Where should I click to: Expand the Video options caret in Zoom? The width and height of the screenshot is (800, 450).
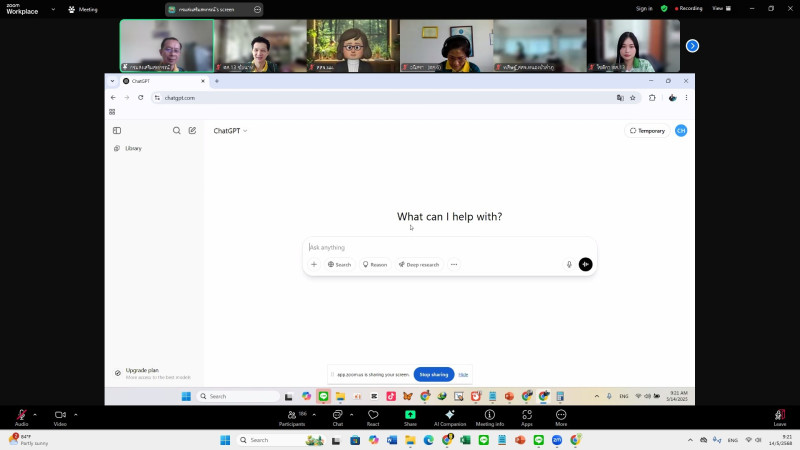[x=76, y=414]
